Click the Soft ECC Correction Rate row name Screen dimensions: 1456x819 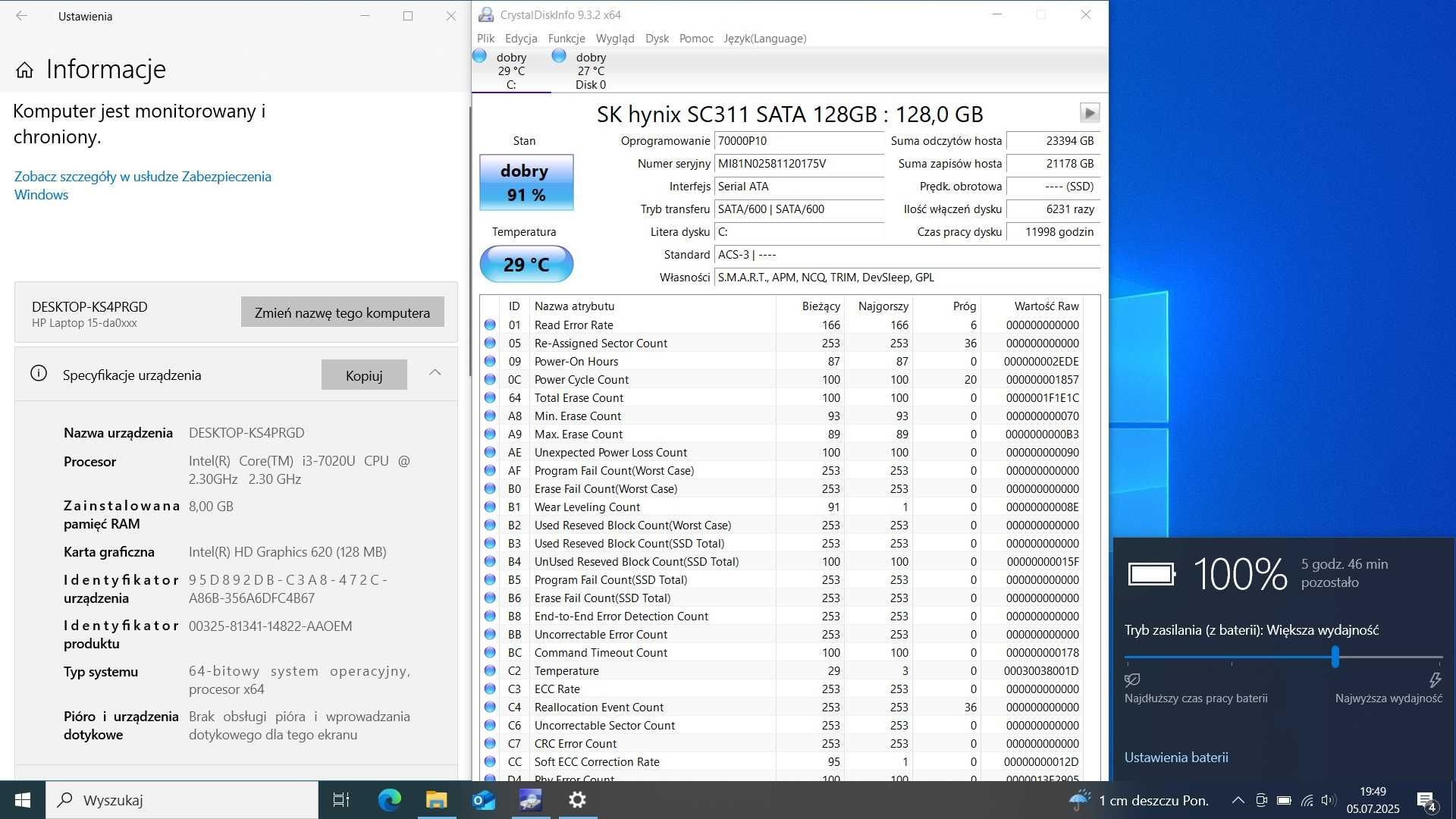coord(597,761)
